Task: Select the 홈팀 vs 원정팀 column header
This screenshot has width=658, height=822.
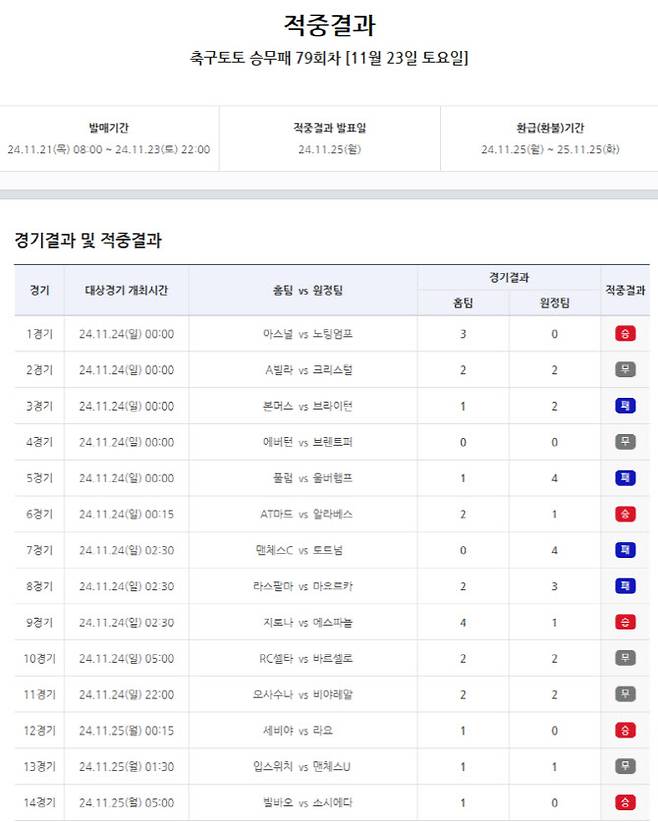Action: click(302, 290)
